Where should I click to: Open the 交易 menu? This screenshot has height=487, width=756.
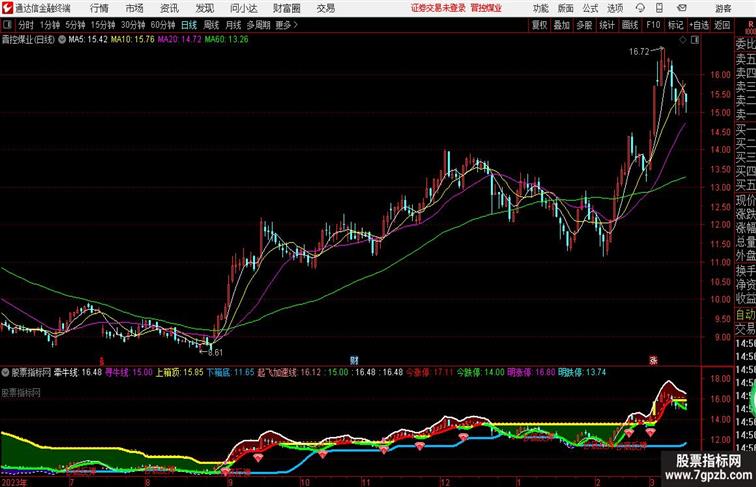(325, 8)
